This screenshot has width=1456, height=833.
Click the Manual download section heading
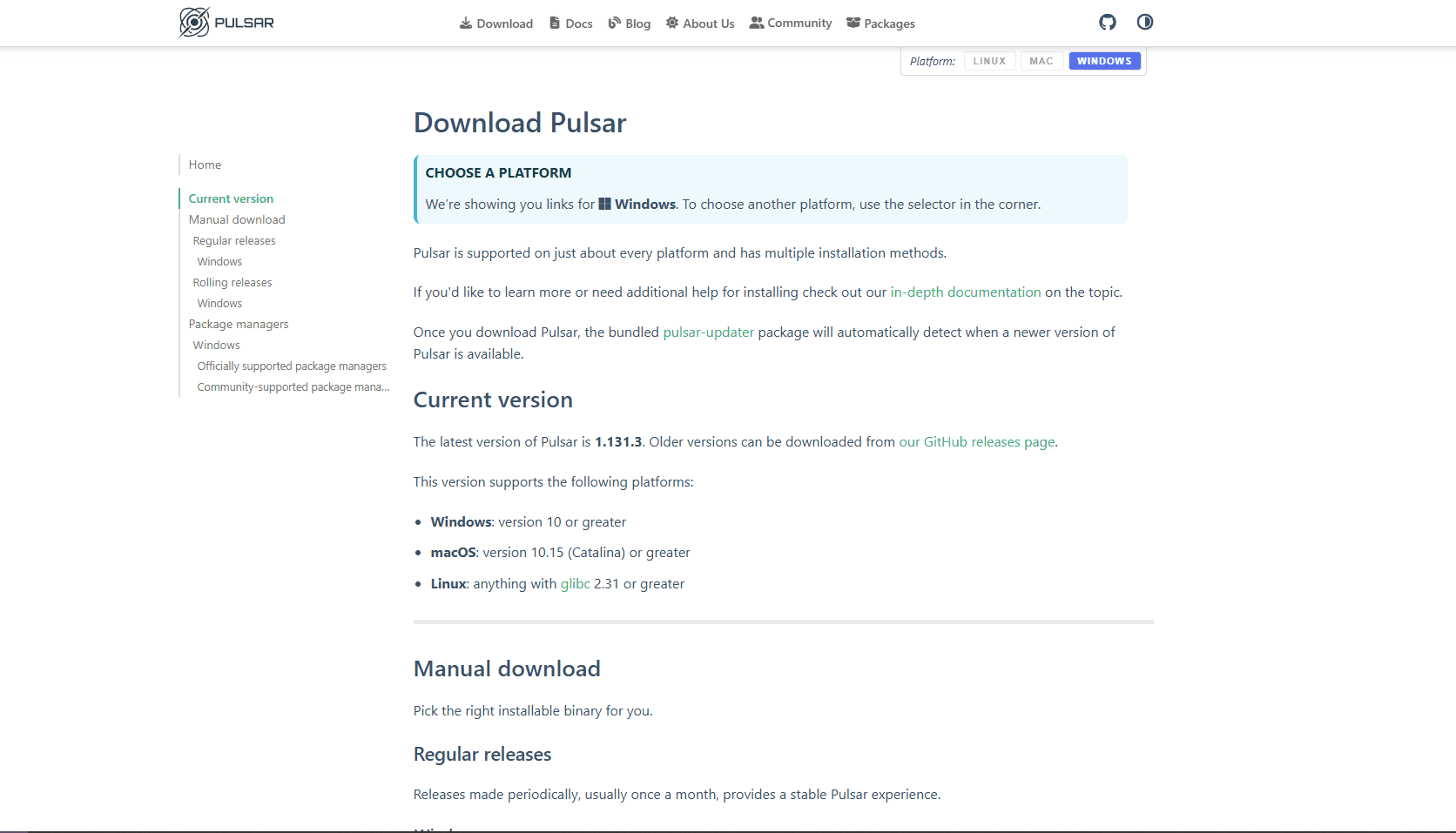[507, 668]
